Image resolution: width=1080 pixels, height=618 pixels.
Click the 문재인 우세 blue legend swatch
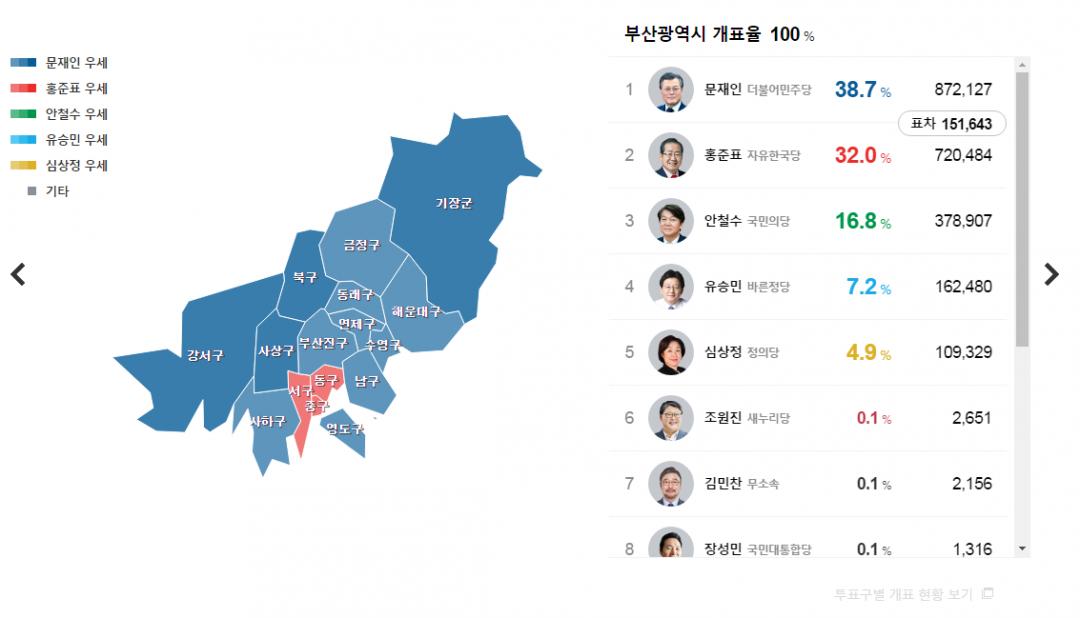24,63
